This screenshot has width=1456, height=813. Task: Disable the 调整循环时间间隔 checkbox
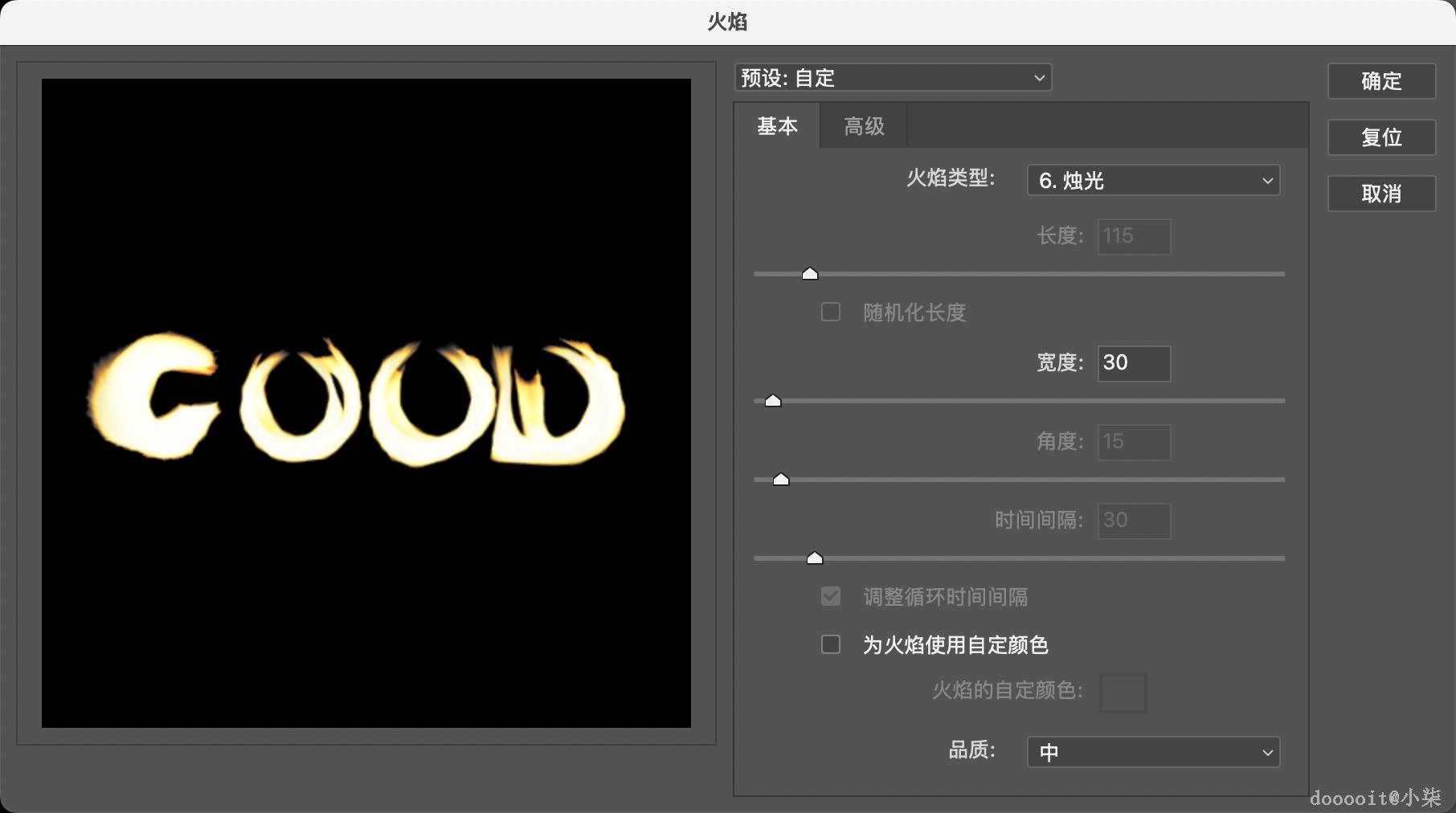[x=830, y=596]
